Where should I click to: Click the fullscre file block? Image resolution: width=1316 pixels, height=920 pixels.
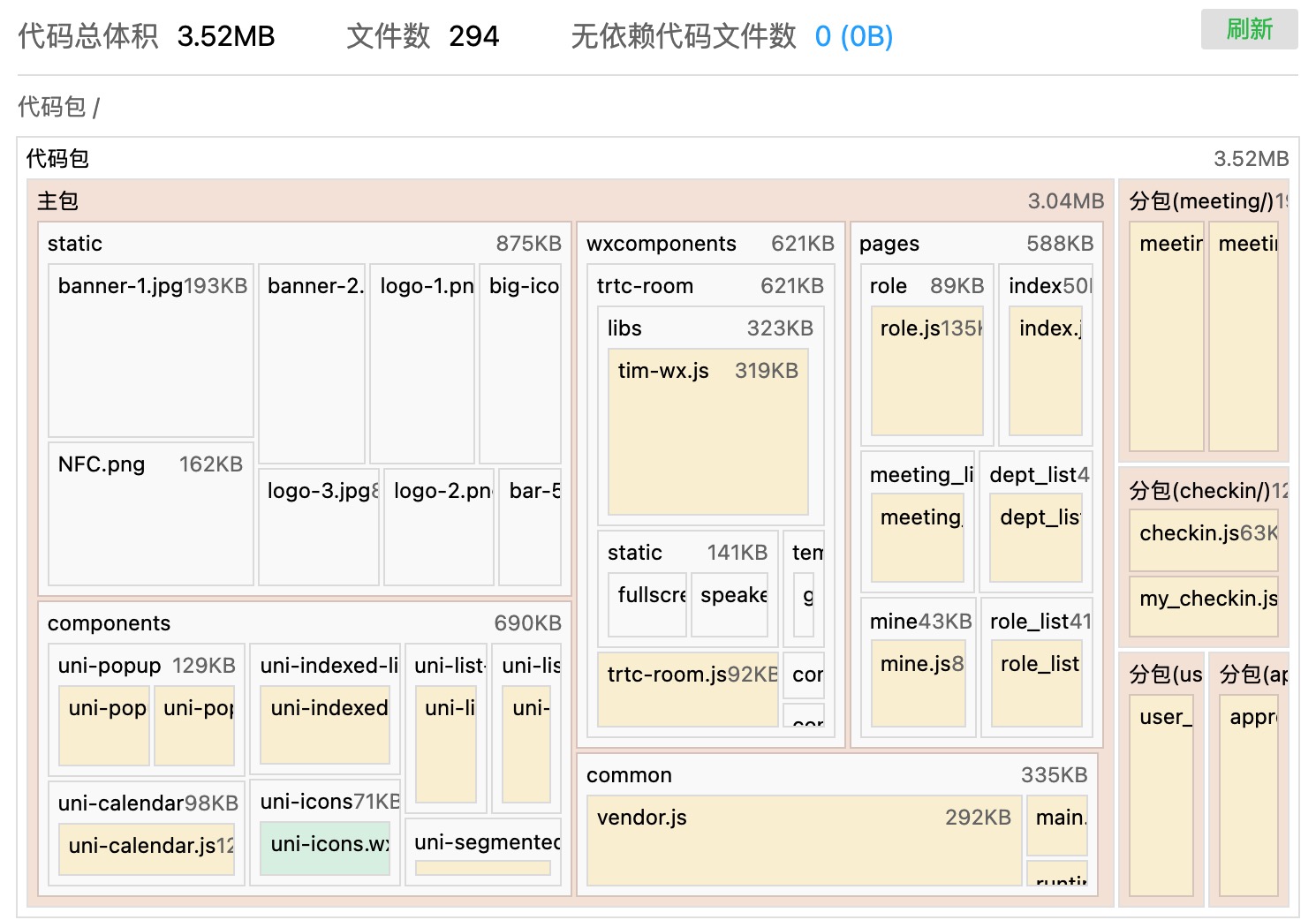[x=647, y=605]
